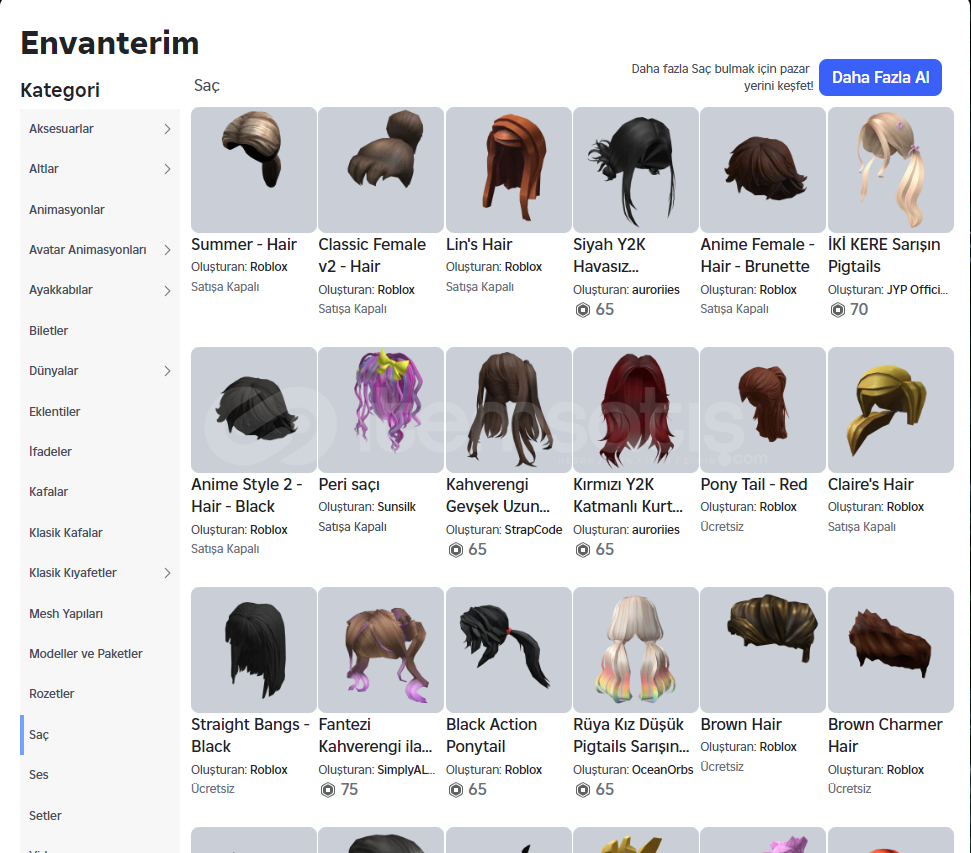
Task: Open the Summer - Hair thumbnail
Action: pos(254,170)
